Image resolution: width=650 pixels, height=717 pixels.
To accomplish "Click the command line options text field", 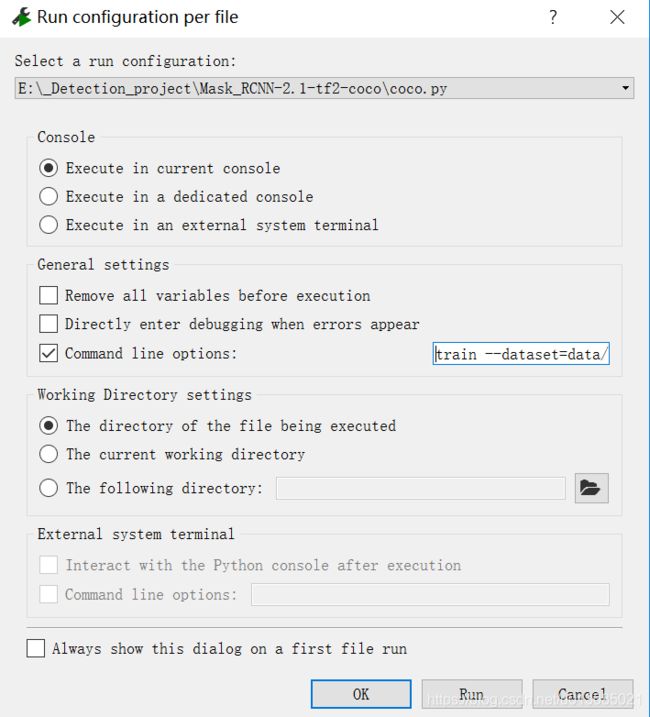I will click(521, 353).
